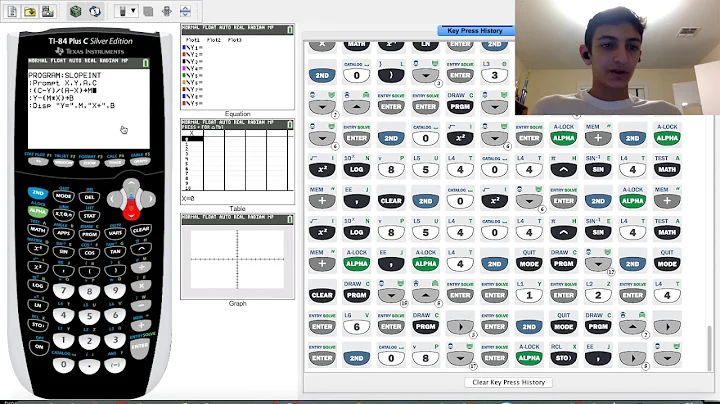Click the Equation view pane
The height and width of the screenshot is (404, 720).
click(237, 67)
